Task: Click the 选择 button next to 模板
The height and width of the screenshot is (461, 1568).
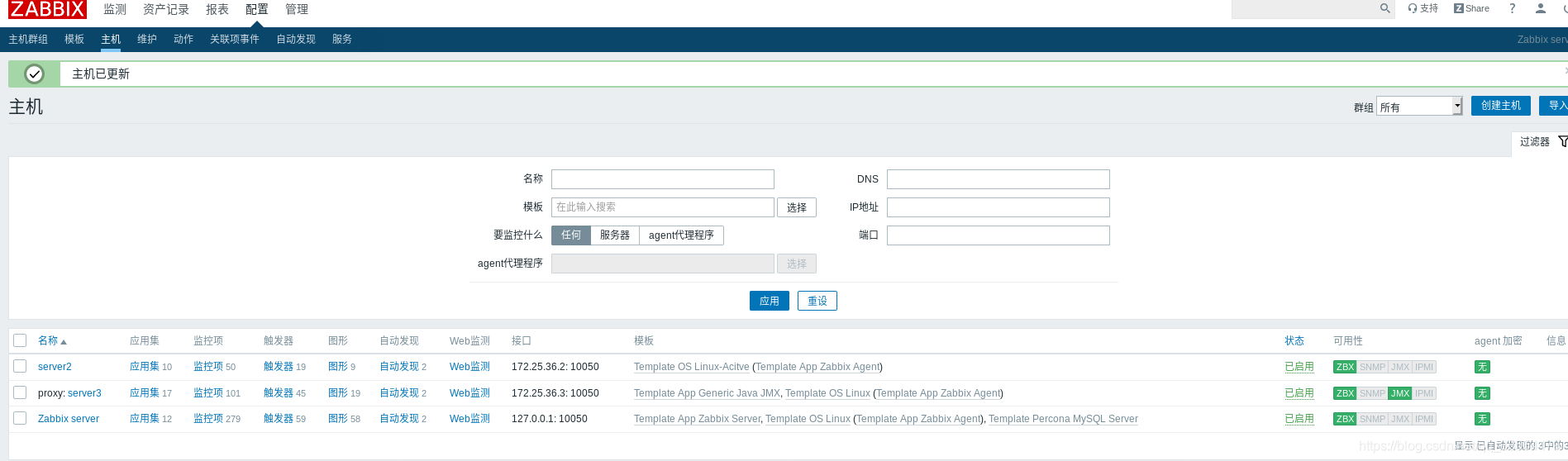Action: point(797,207)
